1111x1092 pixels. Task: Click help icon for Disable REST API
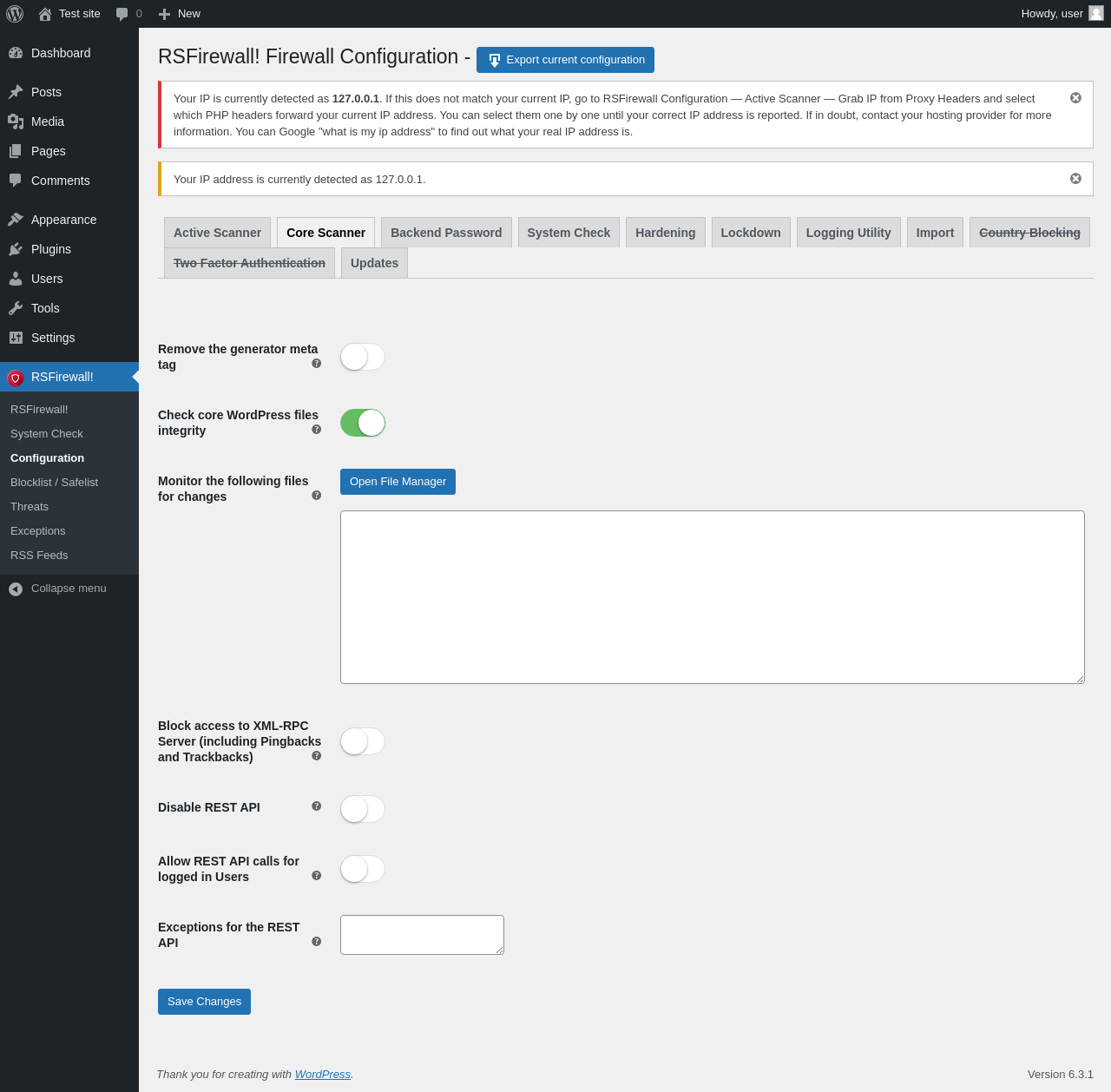316,806
